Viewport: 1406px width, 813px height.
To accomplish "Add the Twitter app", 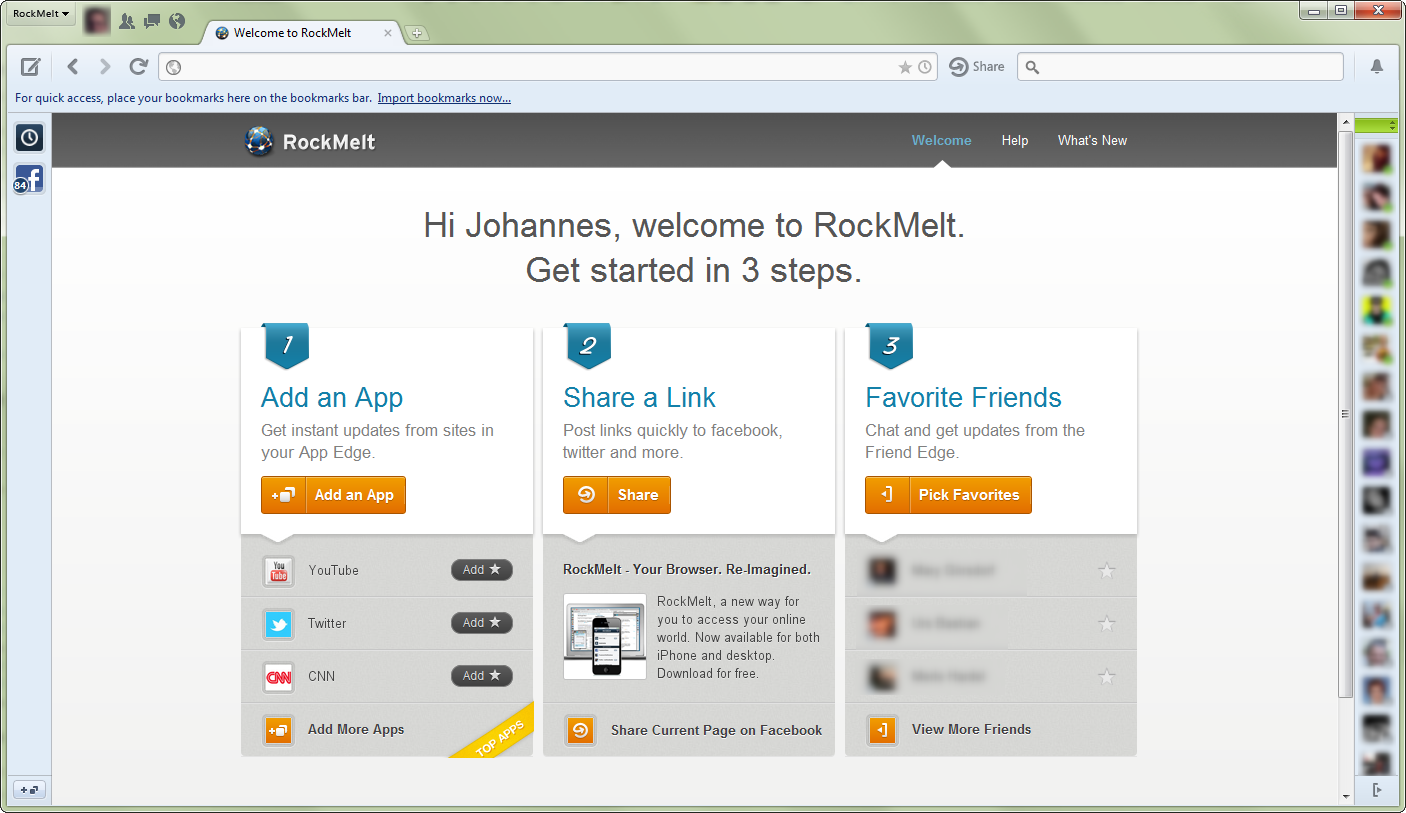I will pos(482,623).
